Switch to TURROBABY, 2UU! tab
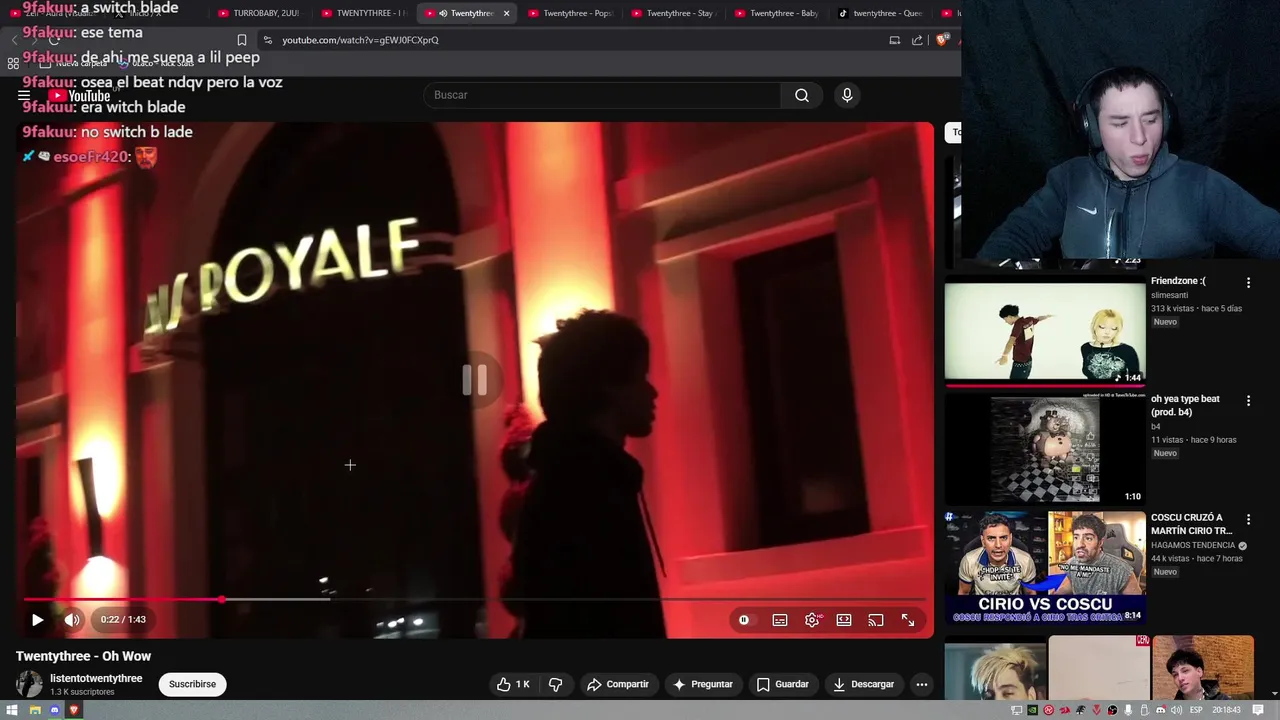Screen dimensions: 1280x720 coord(258,13)
